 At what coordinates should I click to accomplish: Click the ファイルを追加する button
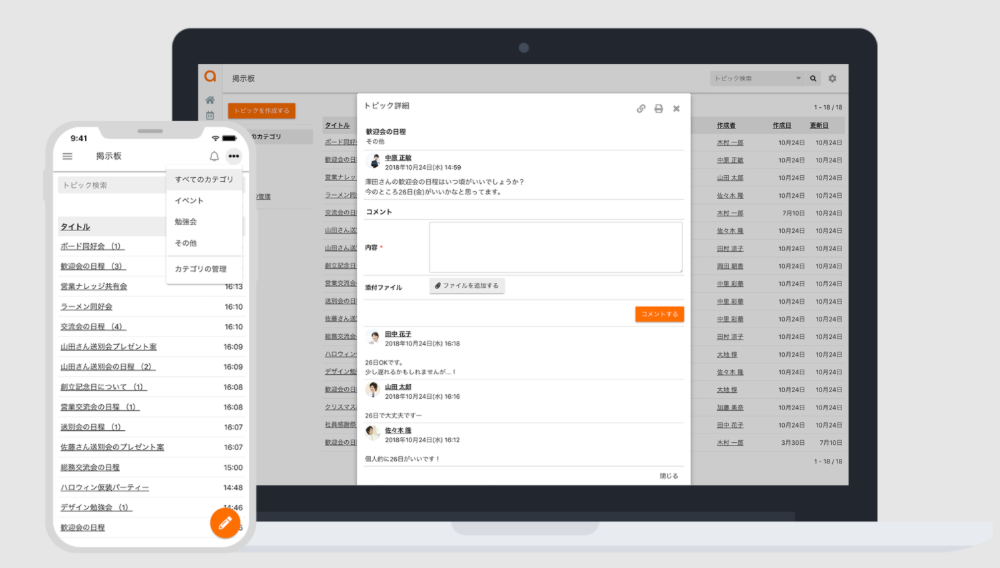click(467, 286)
